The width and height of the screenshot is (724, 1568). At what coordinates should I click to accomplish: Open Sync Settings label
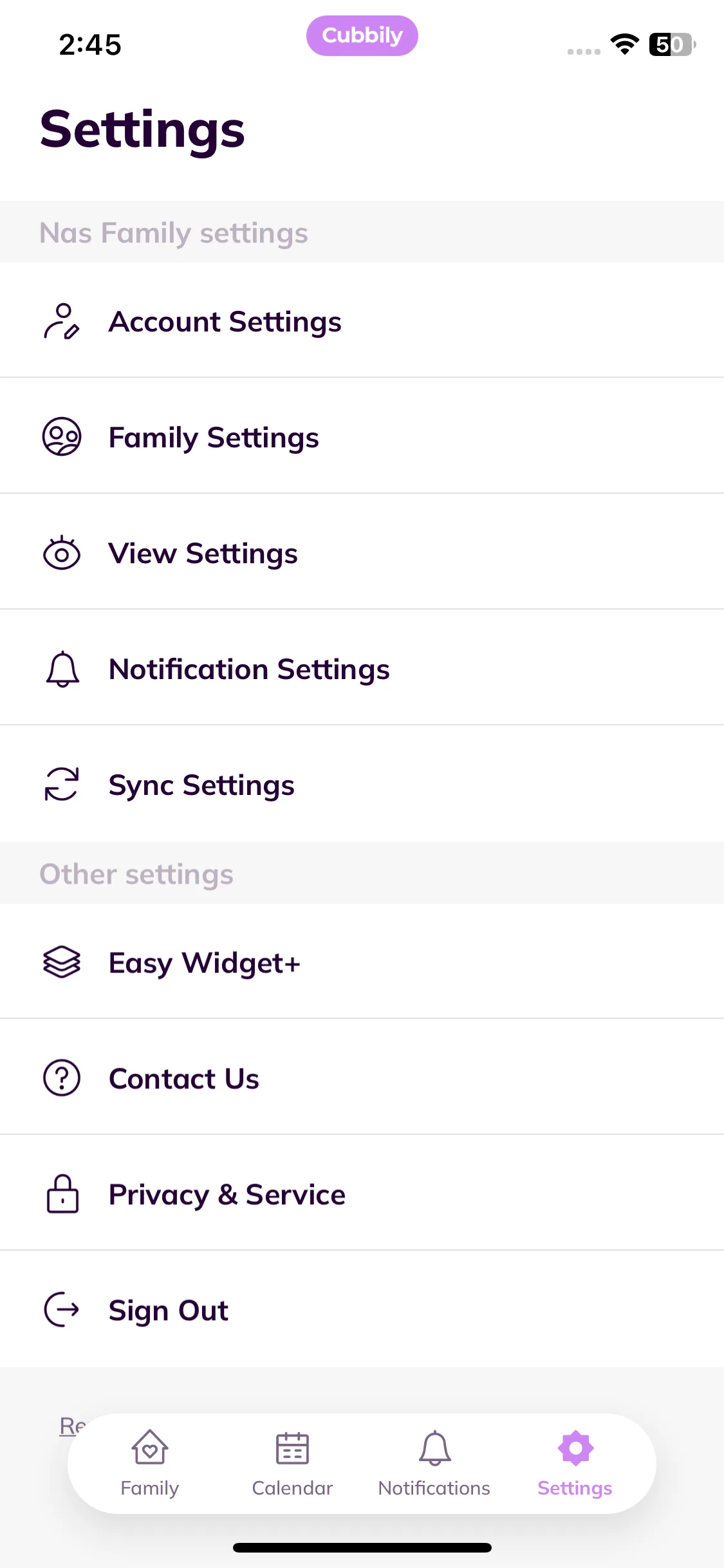[201, 785]
